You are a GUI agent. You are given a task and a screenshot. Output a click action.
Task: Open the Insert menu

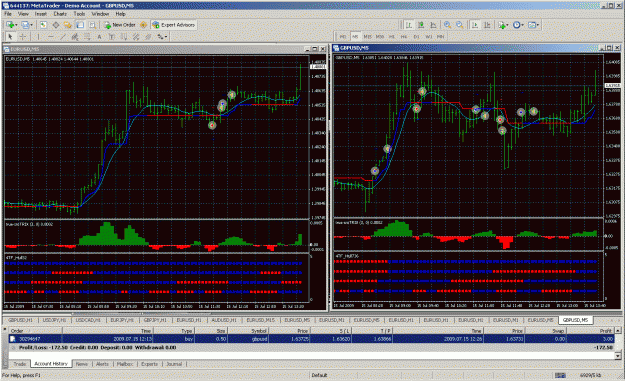point(41,14)
